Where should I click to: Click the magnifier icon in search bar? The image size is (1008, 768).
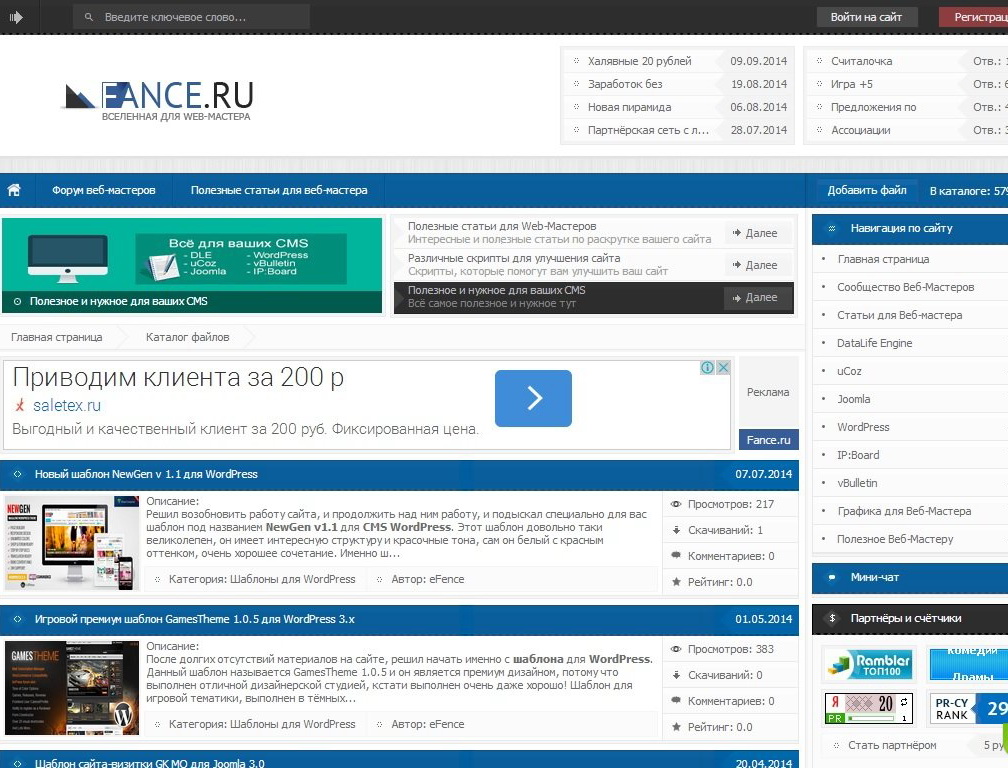point(89,17)
